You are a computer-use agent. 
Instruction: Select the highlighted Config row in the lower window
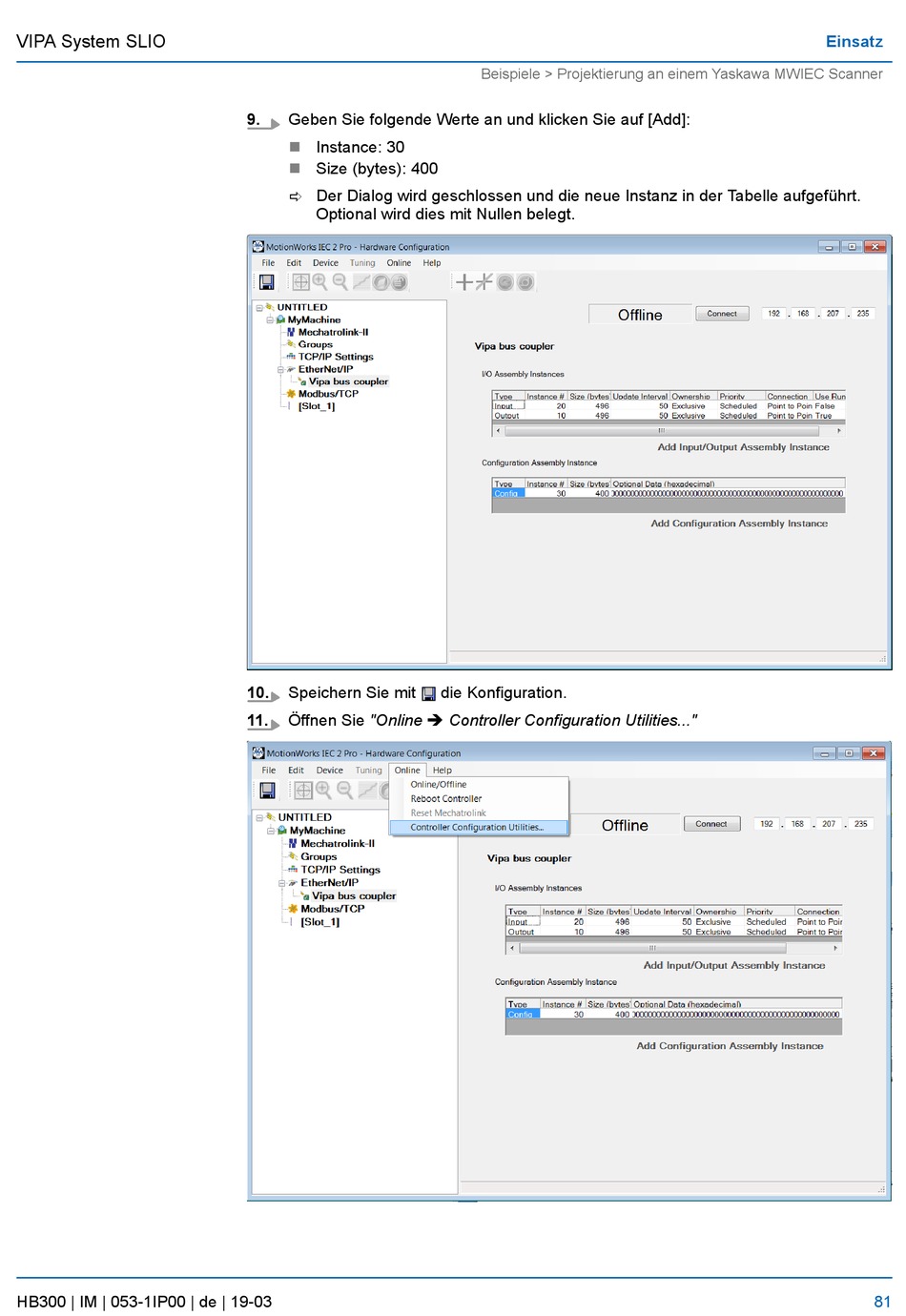coord(673,1015)
